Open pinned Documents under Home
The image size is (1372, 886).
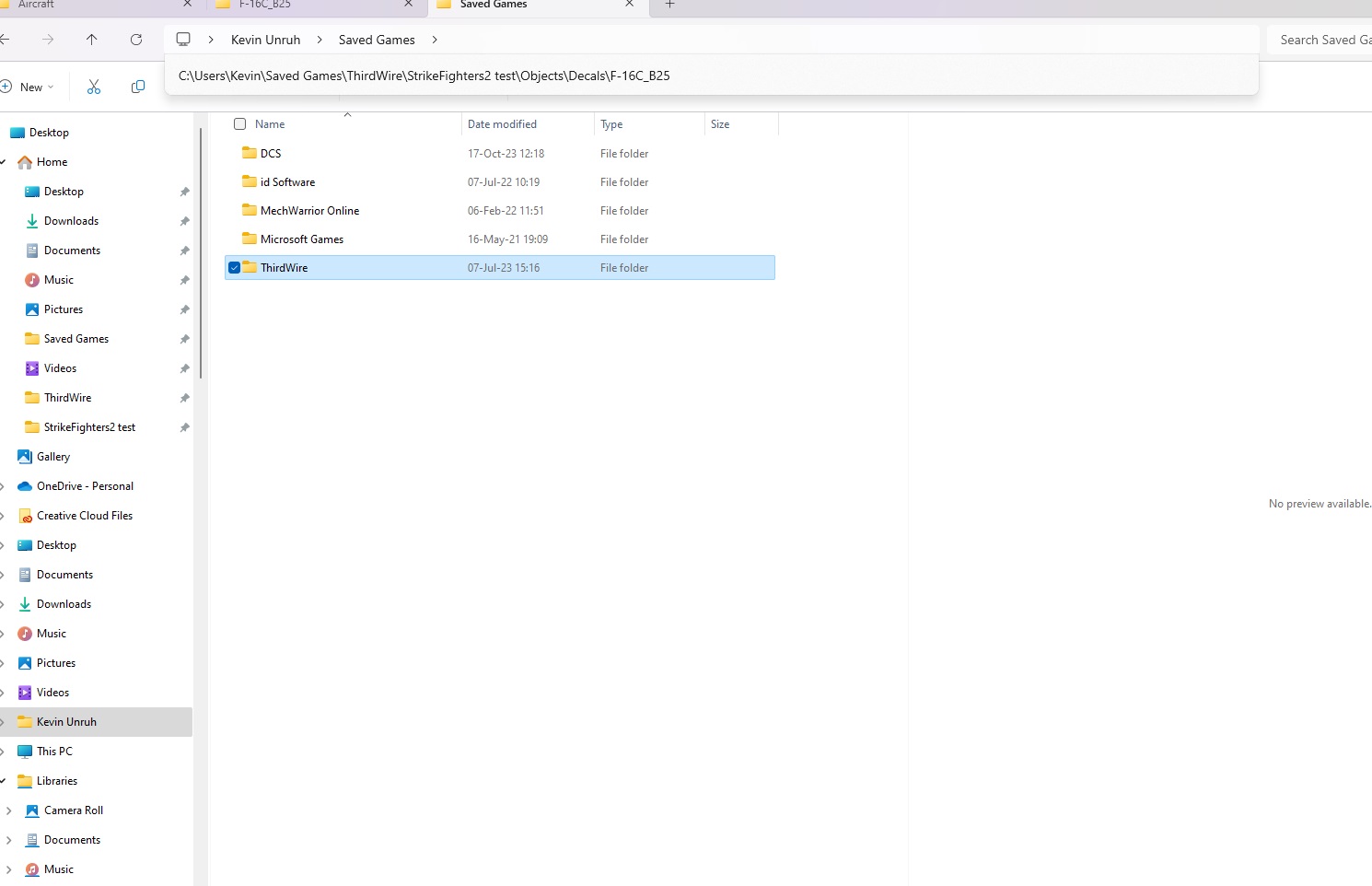tap(72, 251)
